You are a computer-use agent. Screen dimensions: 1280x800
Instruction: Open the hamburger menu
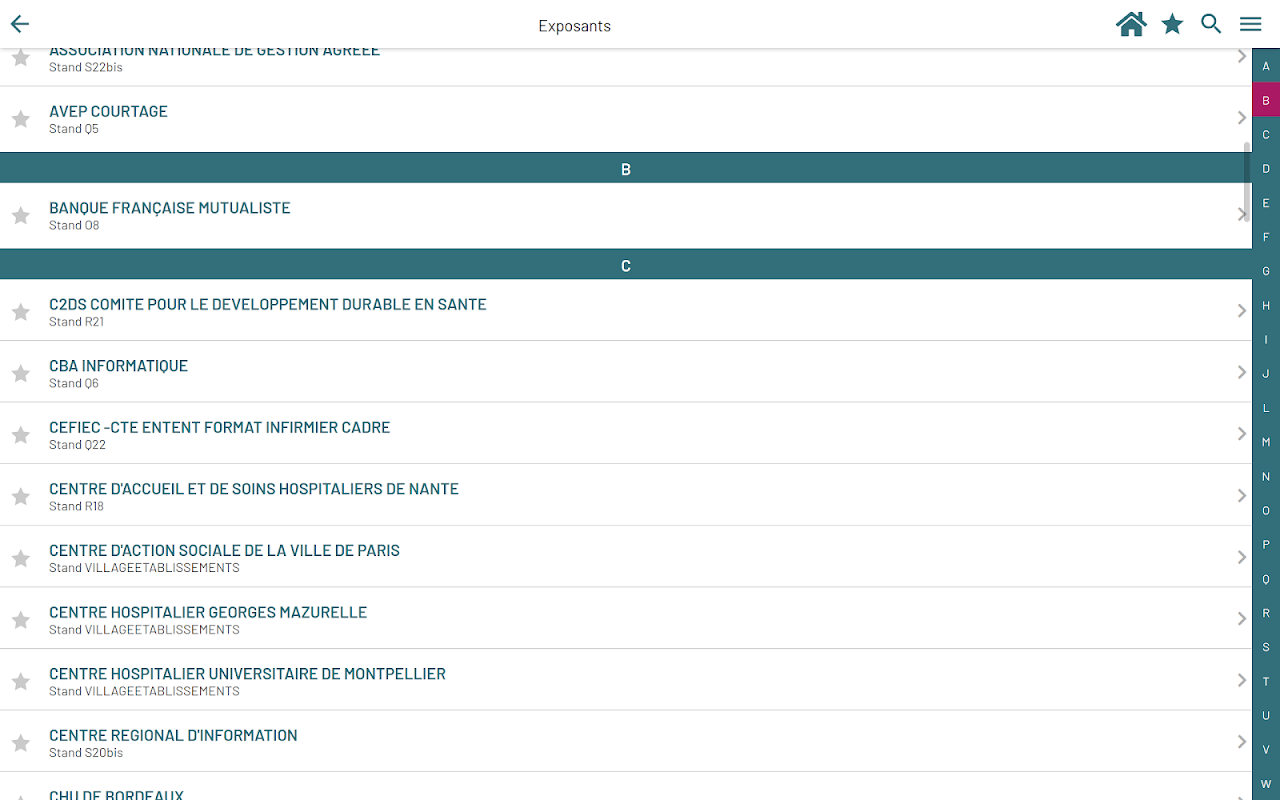(x=1251, y=25)
